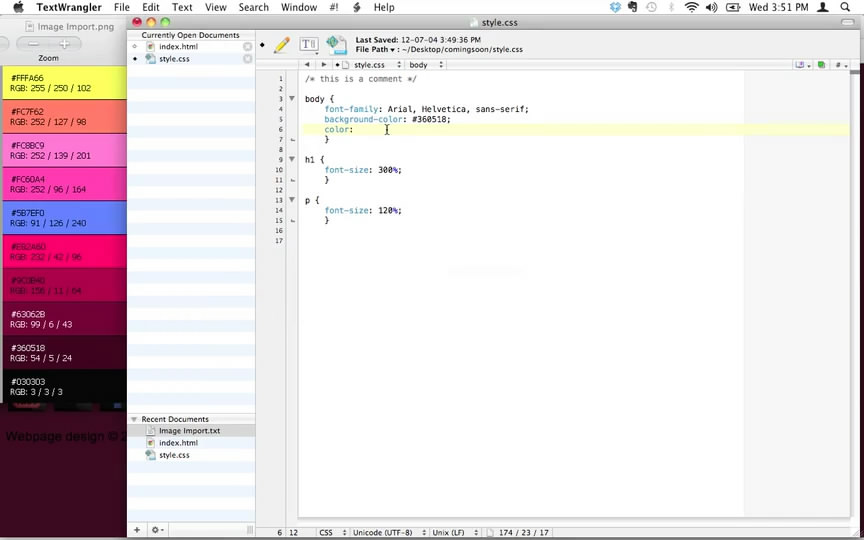Click the #FC7F62 coral swatch in Image Import

click(64, 116)
